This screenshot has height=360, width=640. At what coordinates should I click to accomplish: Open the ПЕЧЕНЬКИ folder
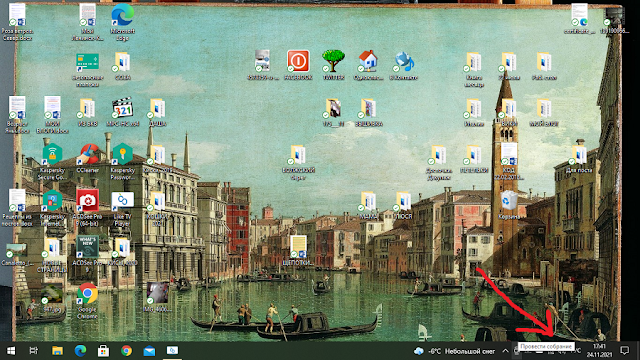tap(473, 158)
